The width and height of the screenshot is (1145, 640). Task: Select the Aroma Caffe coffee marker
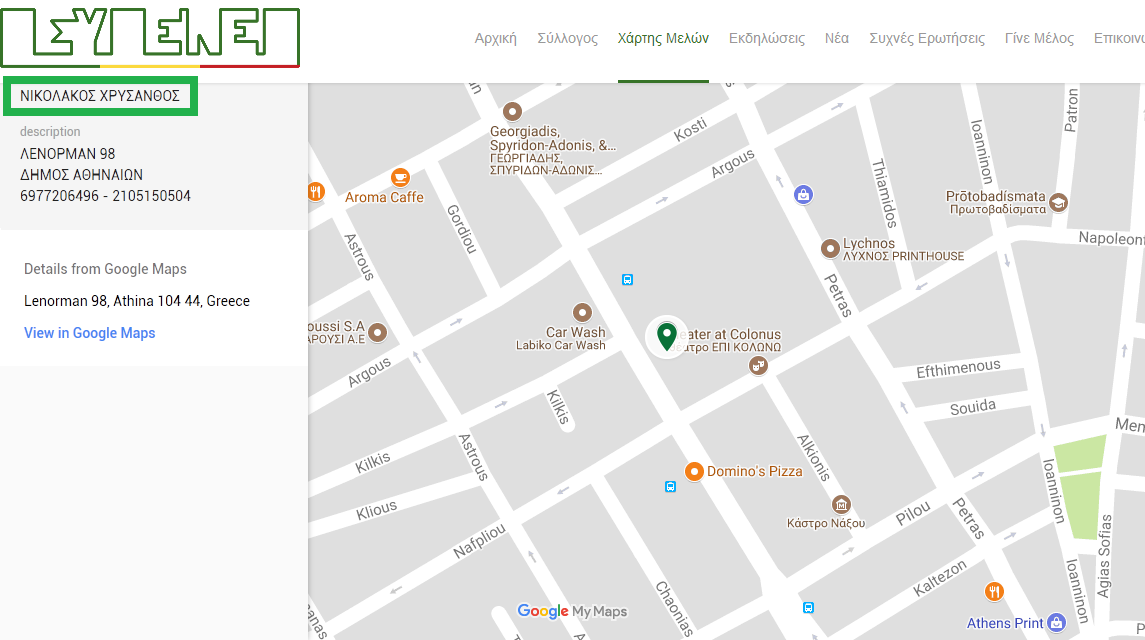coord(400,178)
